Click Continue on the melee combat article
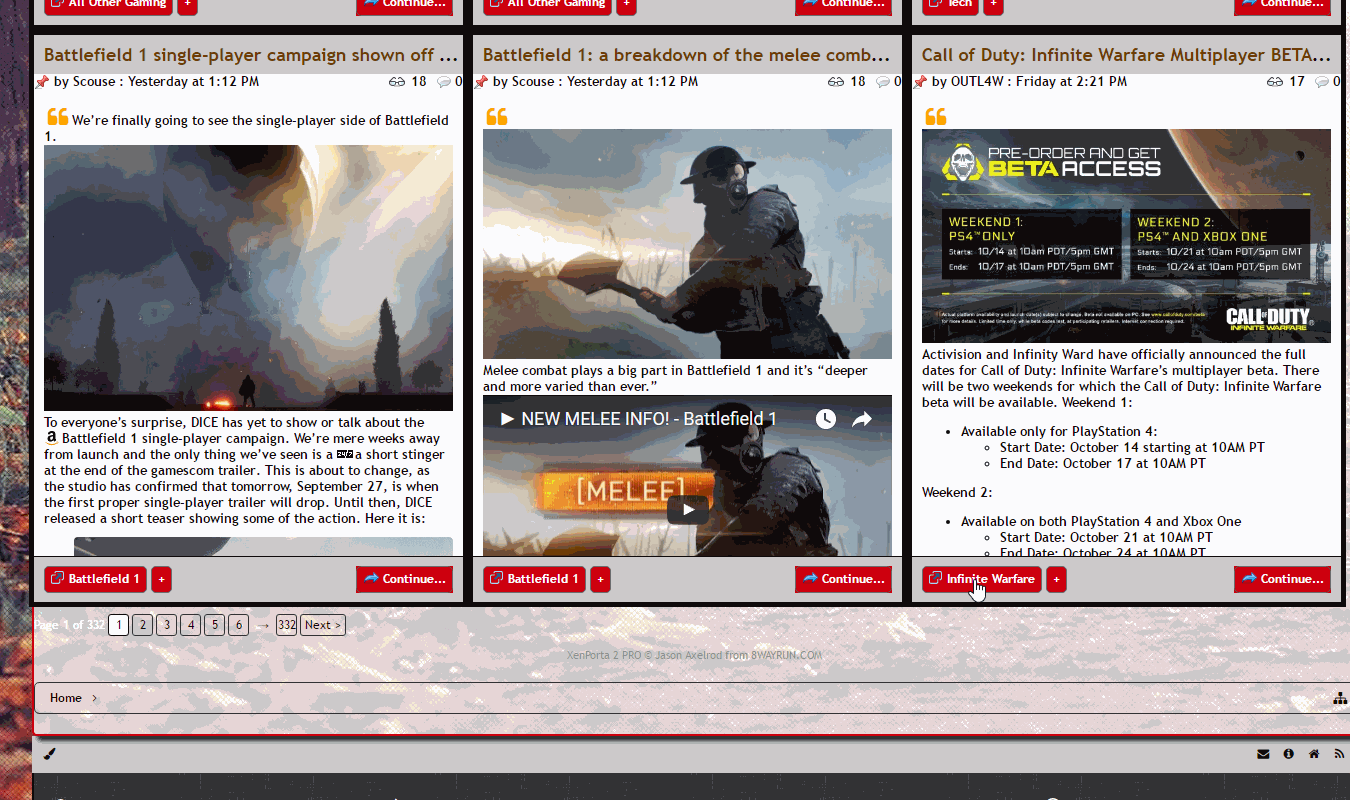The height and width of the screenshot is (800, 1350). (843, 579)
